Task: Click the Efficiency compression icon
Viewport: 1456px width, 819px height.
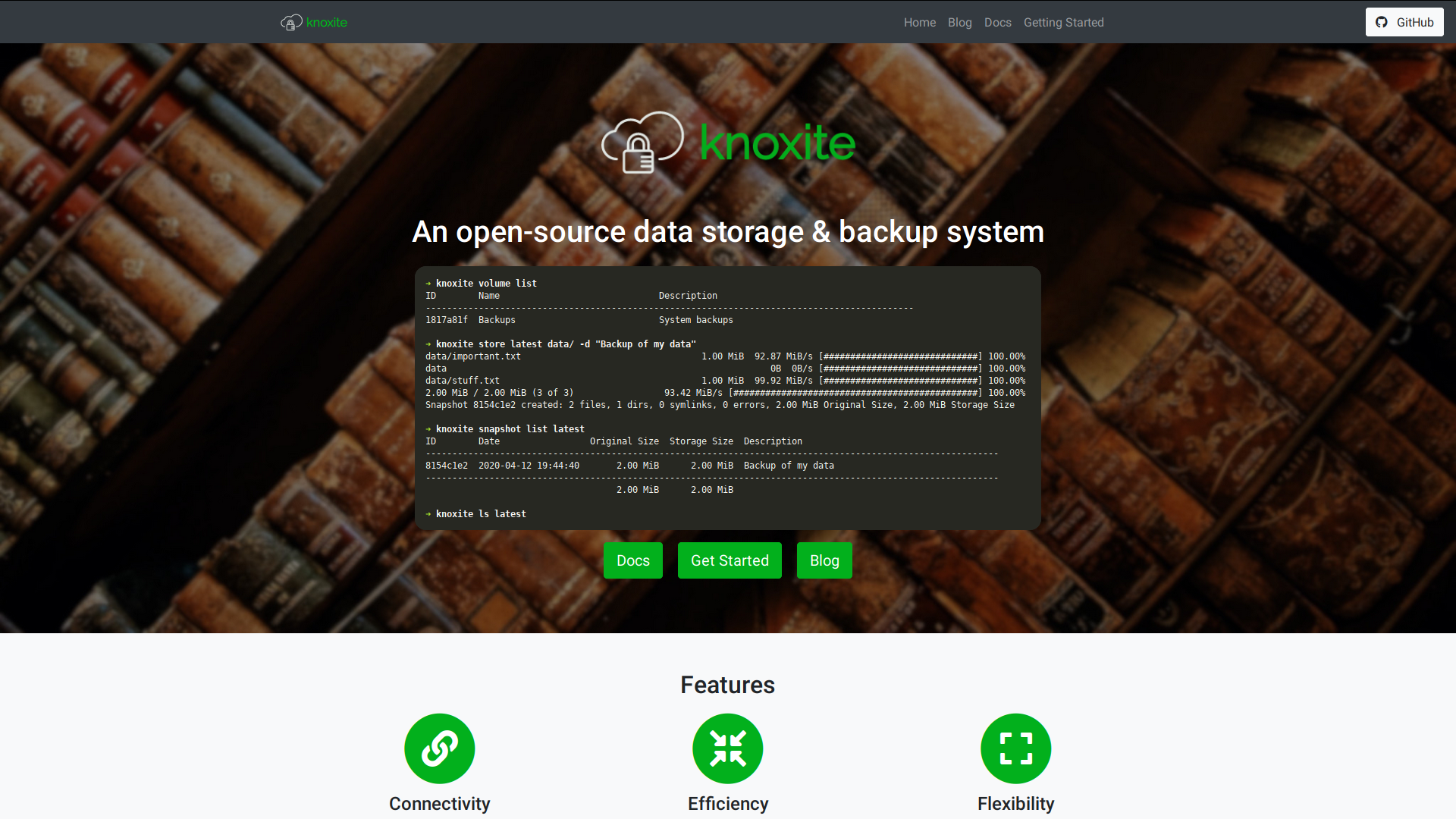Action: (x=728, y=747)
